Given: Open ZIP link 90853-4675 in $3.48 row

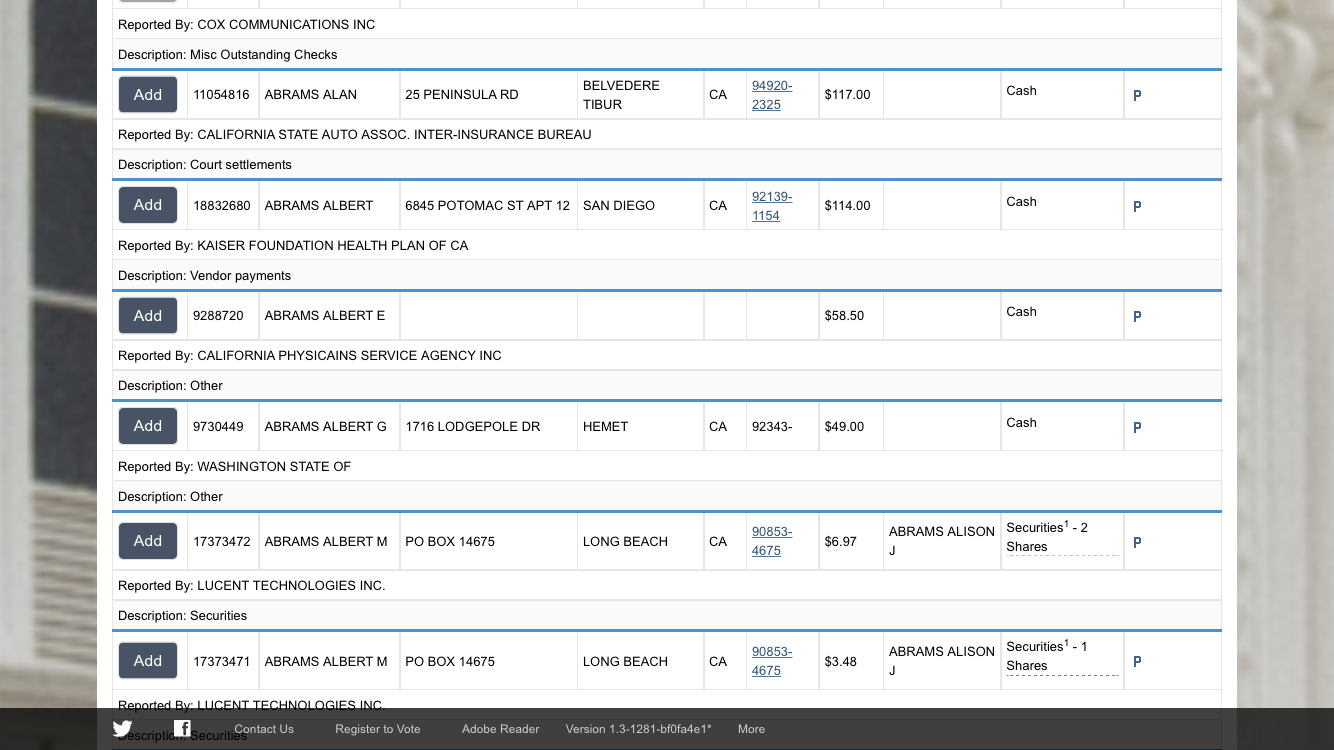Looking at the screenshot, I should [772, 661].
